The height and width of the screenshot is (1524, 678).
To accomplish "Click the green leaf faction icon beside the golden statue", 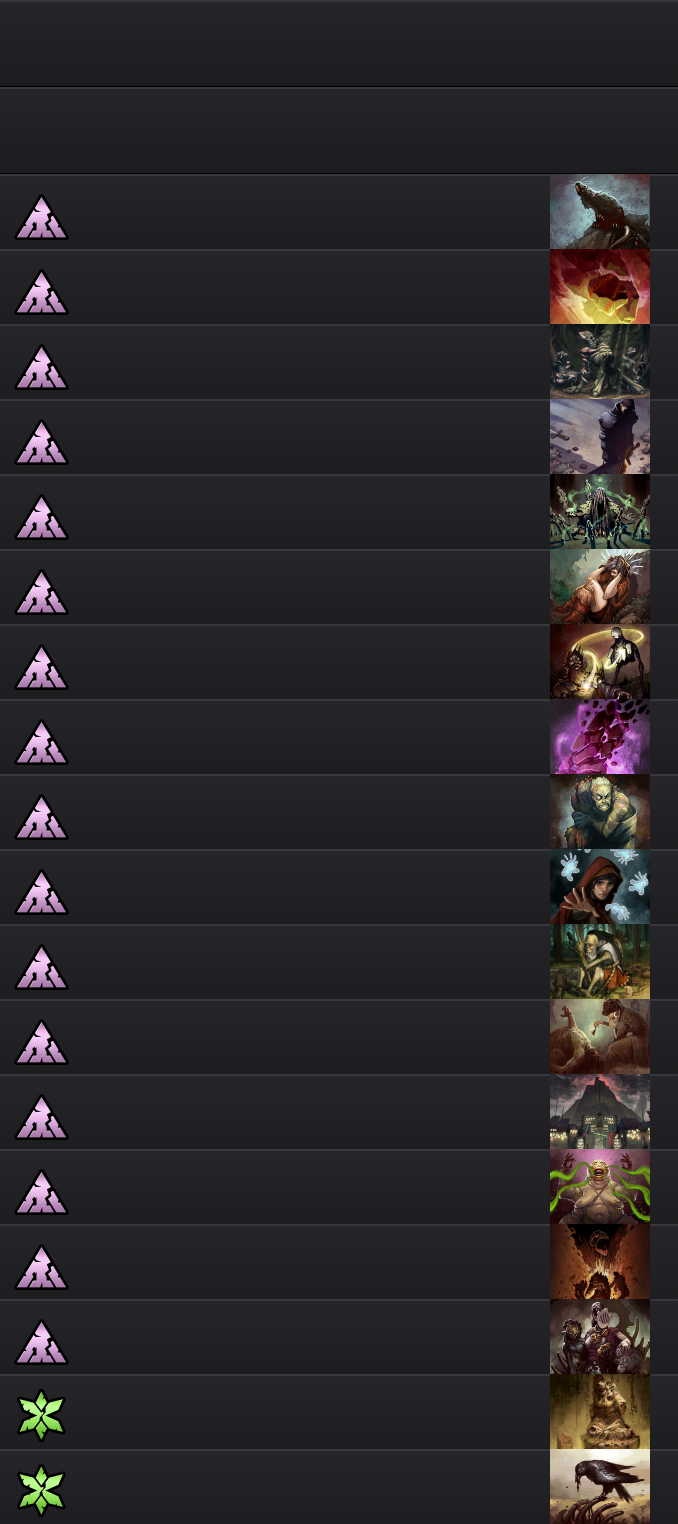I will coord(41,1416).
